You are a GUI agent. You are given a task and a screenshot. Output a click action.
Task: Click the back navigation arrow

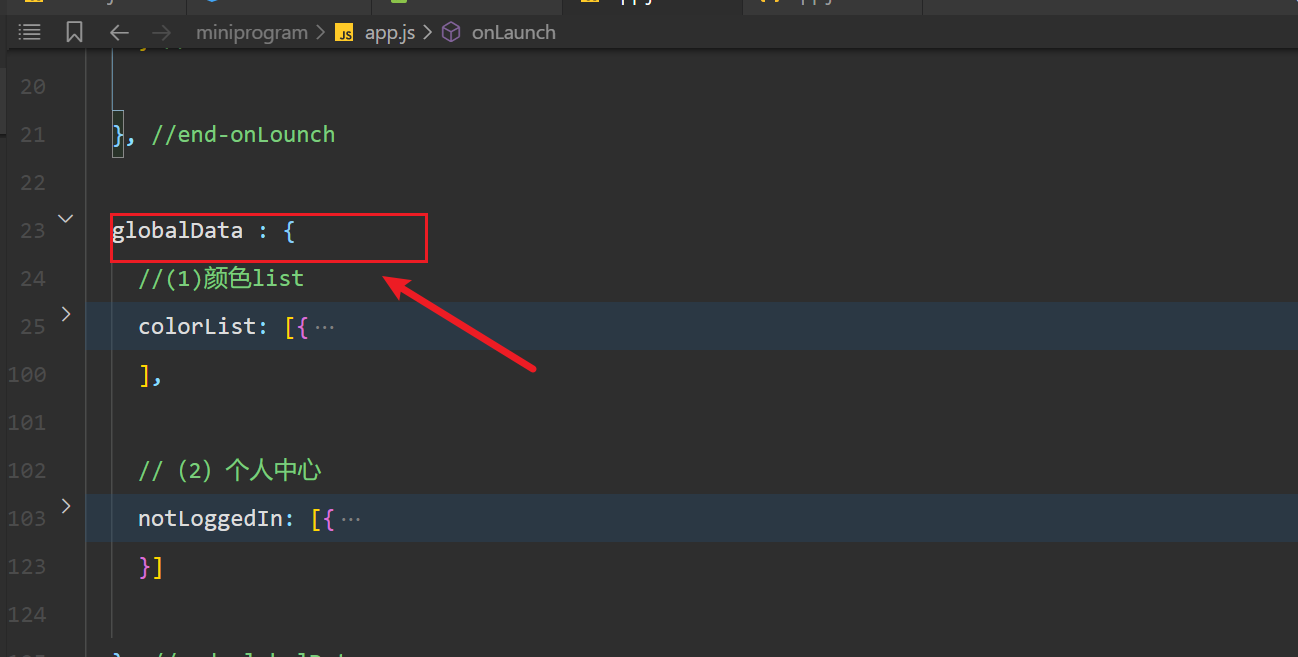click(x=119, y=32)
